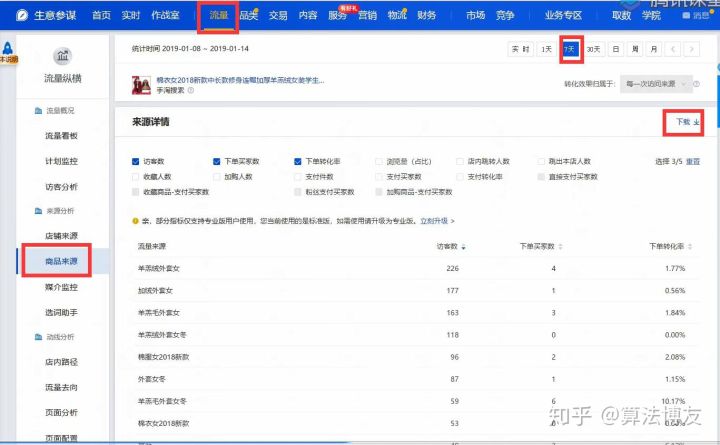Go to next date range arrow

pos(693,49)
